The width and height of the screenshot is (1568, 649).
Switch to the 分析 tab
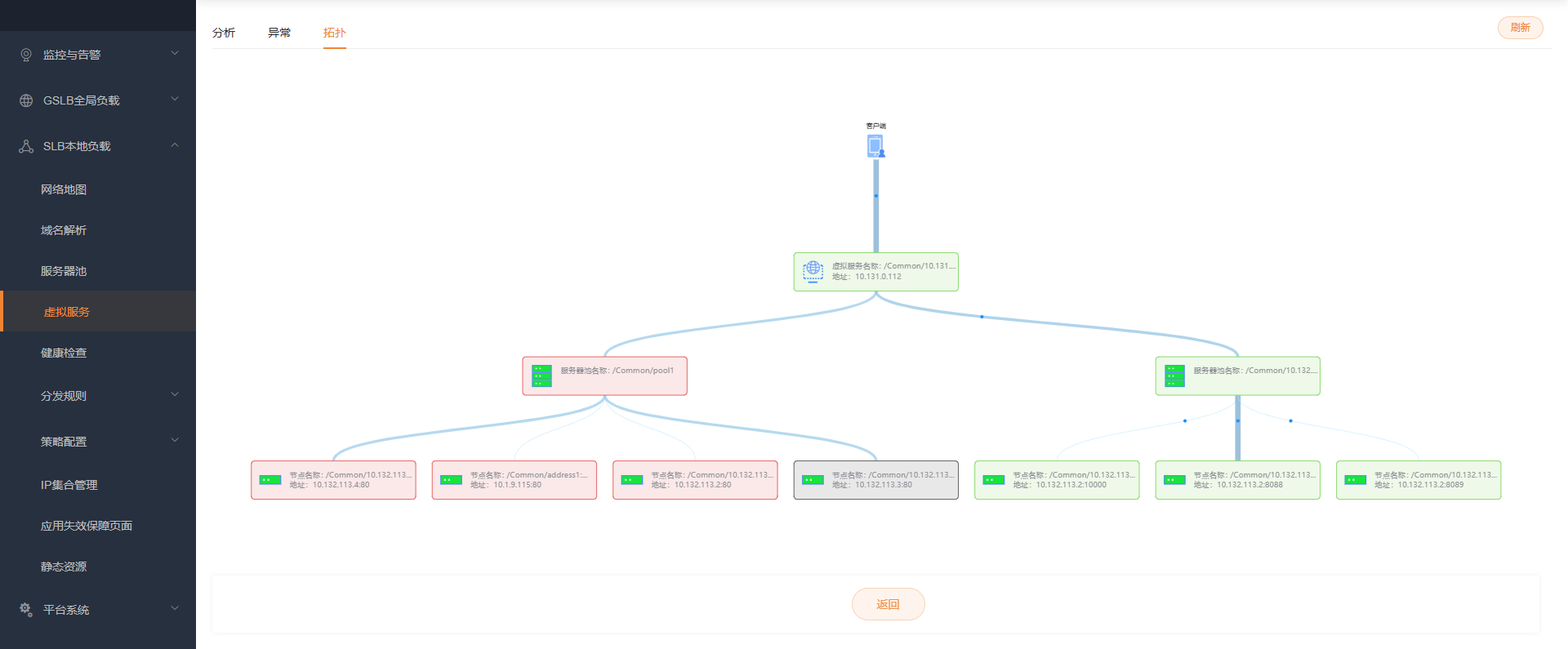tap(224, 33)
